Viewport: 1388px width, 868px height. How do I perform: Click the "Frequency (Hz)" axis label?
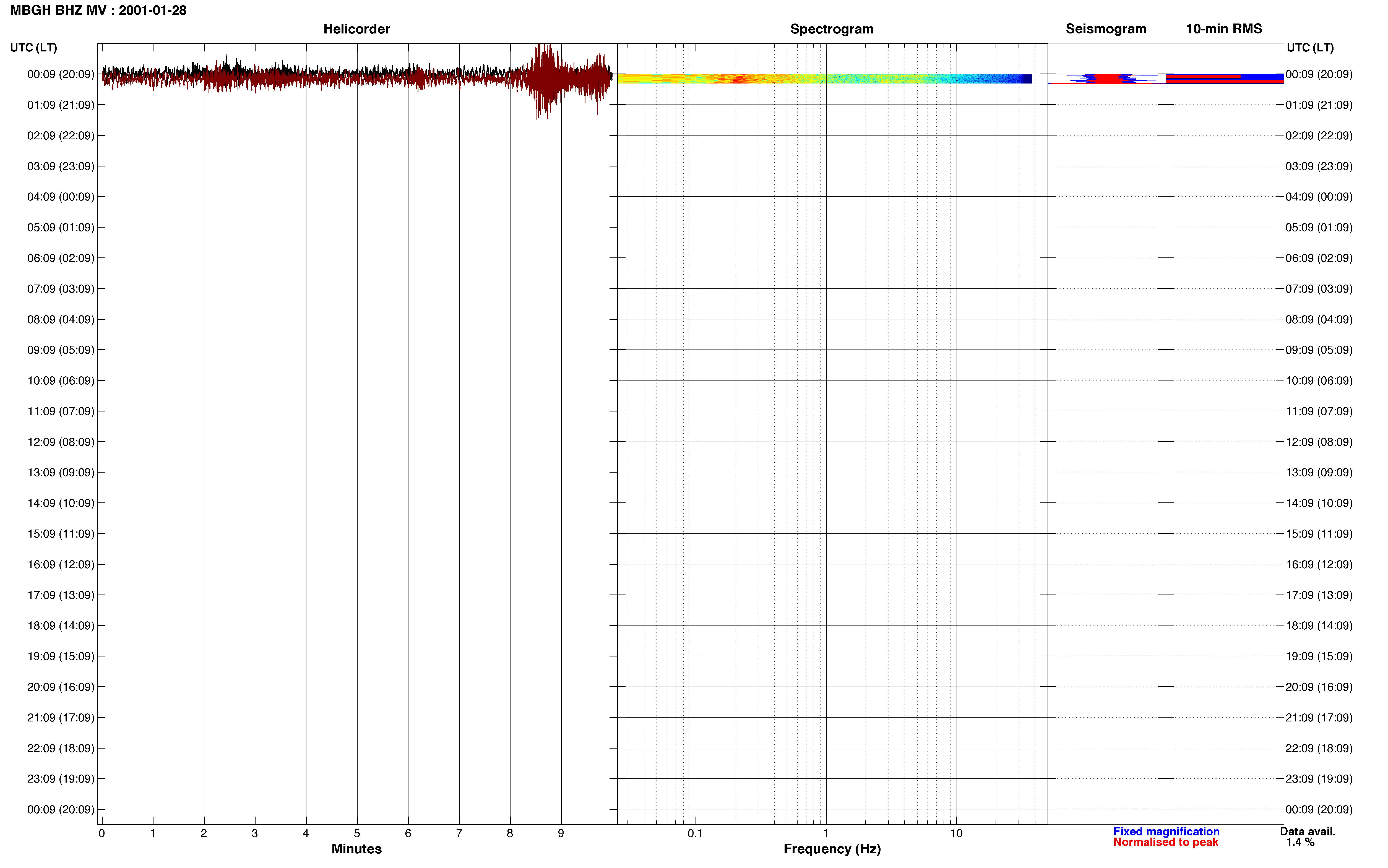pos(832,849)
